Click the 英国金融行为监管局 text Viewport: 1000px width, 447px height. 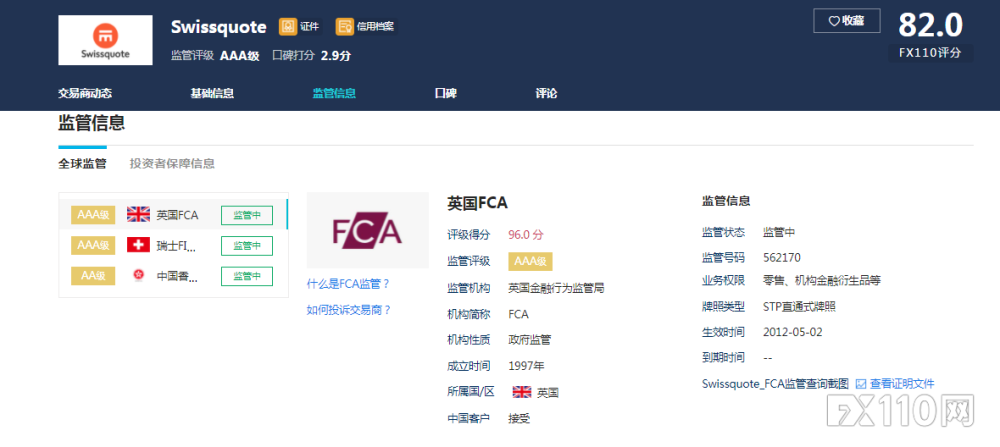point(556,288)
